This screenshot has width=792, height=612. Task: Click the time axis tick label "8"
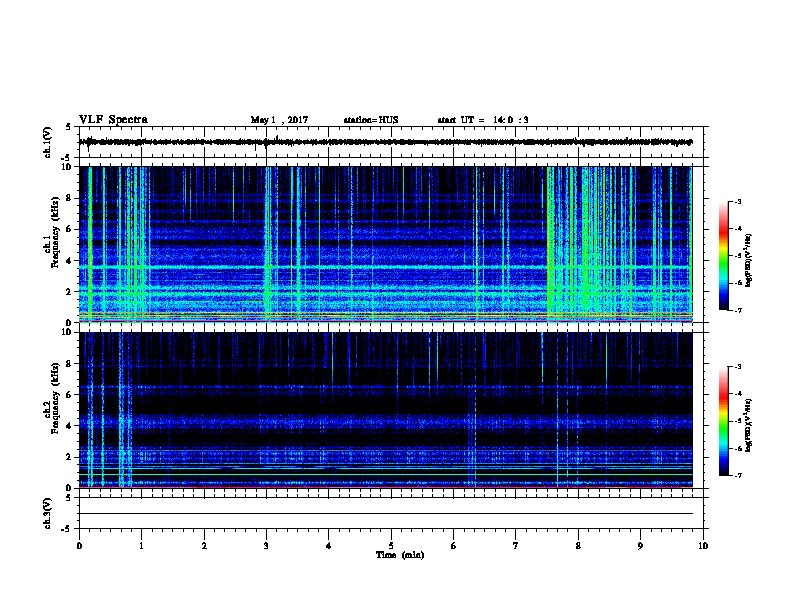coord(578,546)
